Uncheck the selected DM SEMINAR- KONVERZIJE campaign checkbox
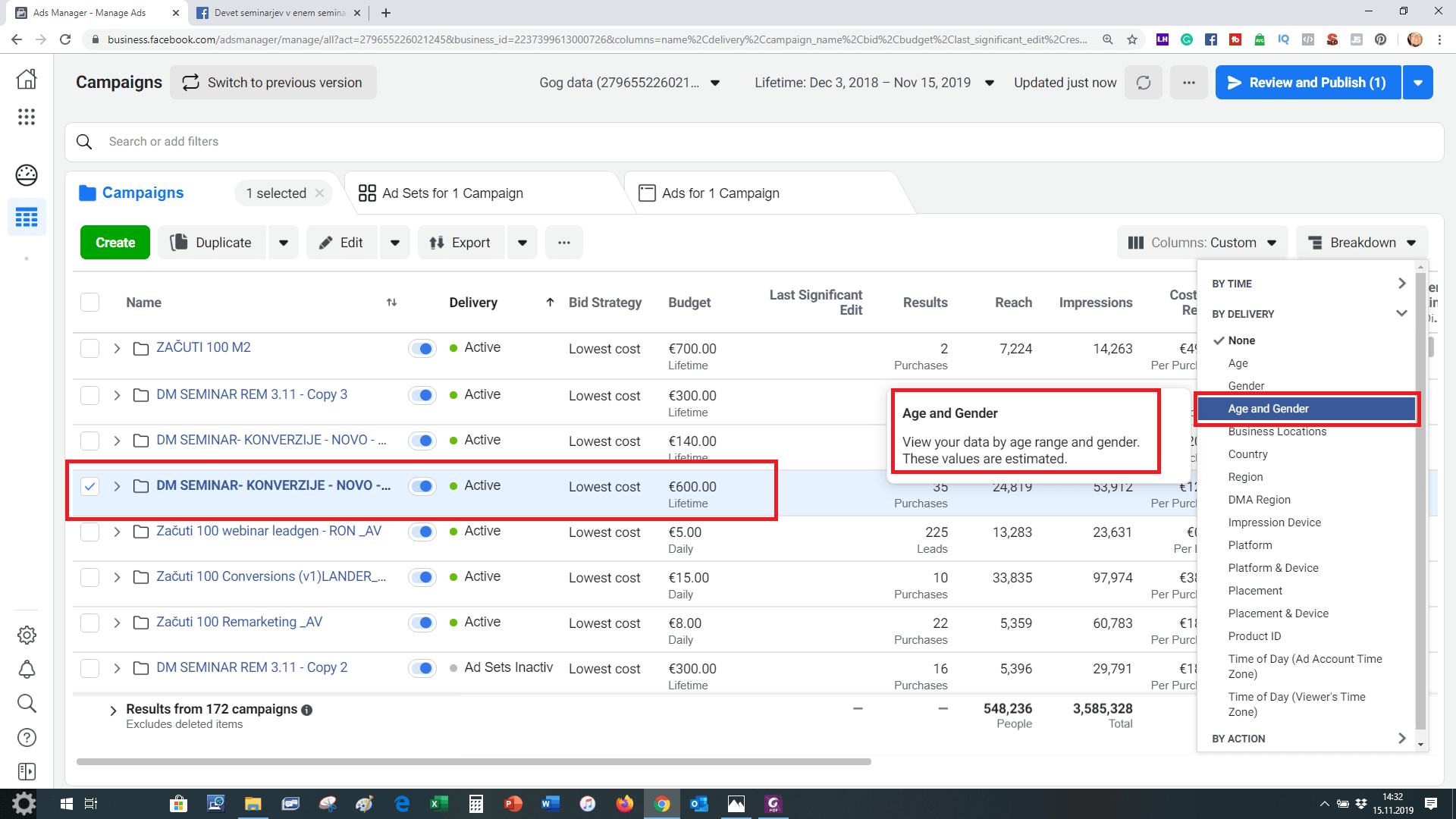 click(90, 486)
